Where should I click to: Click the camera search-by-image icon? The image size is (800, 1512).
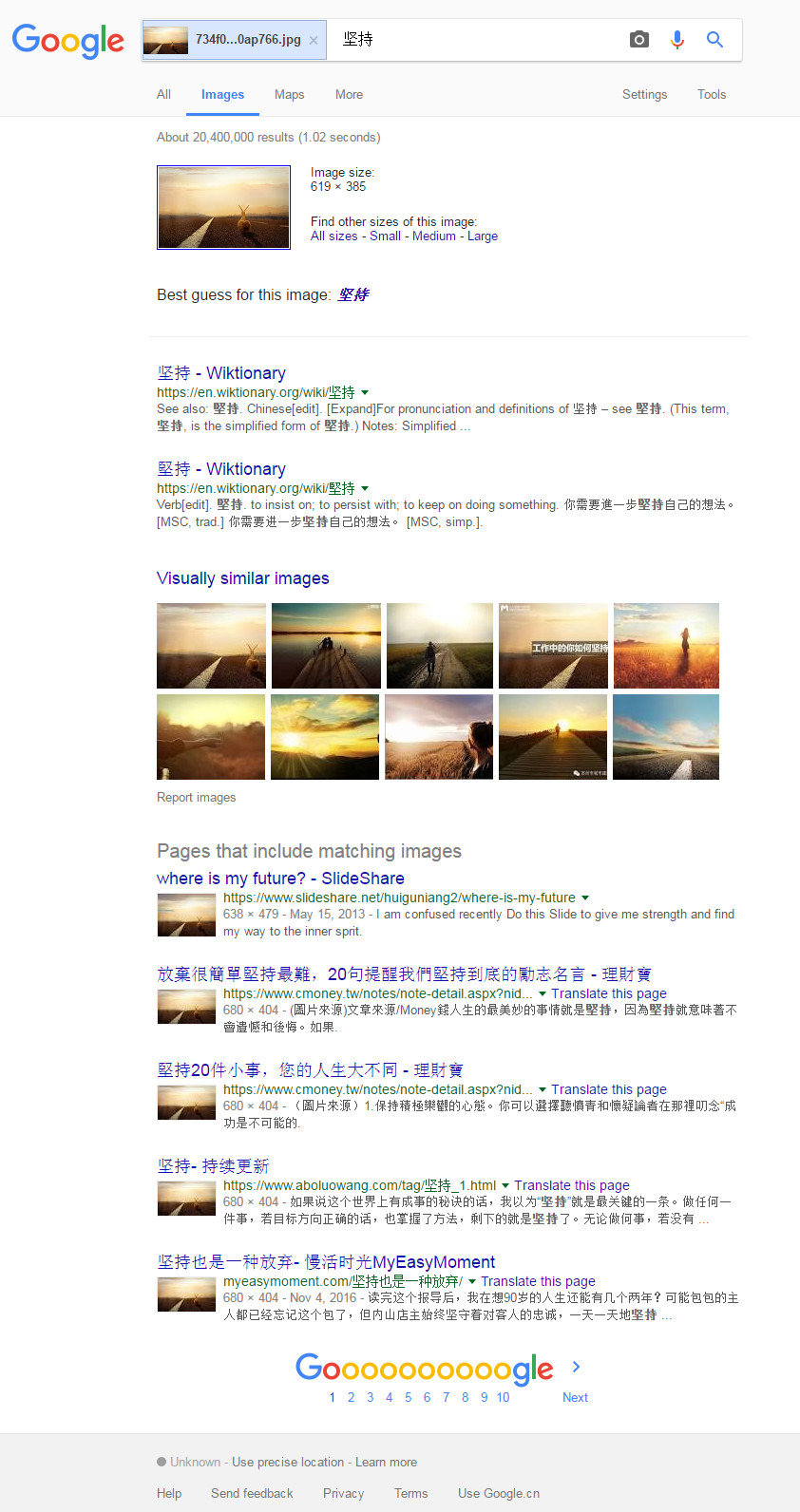(x=639, y=39)
